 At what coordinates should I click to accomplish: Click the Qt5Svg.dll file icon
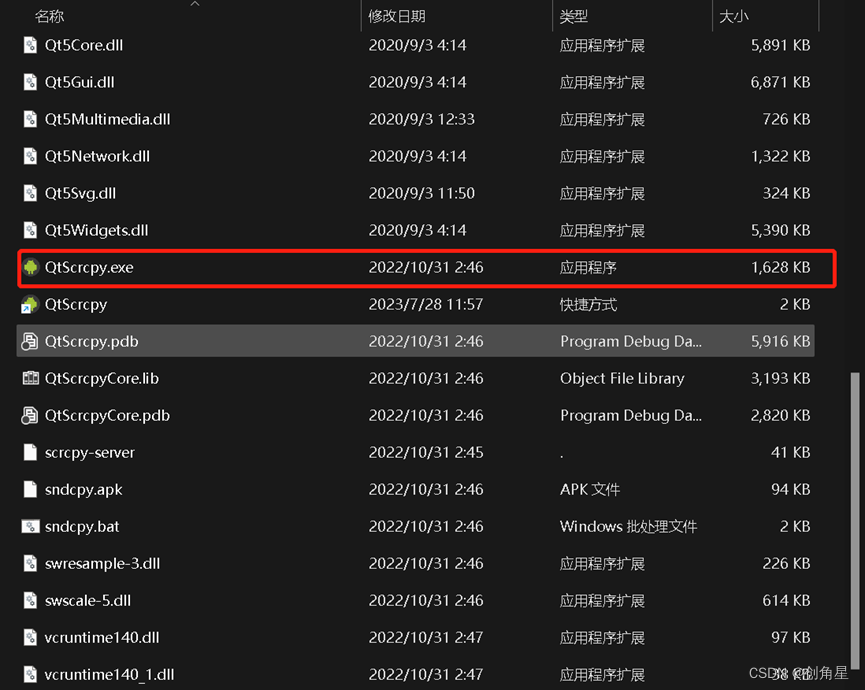[x=30, y=193]
